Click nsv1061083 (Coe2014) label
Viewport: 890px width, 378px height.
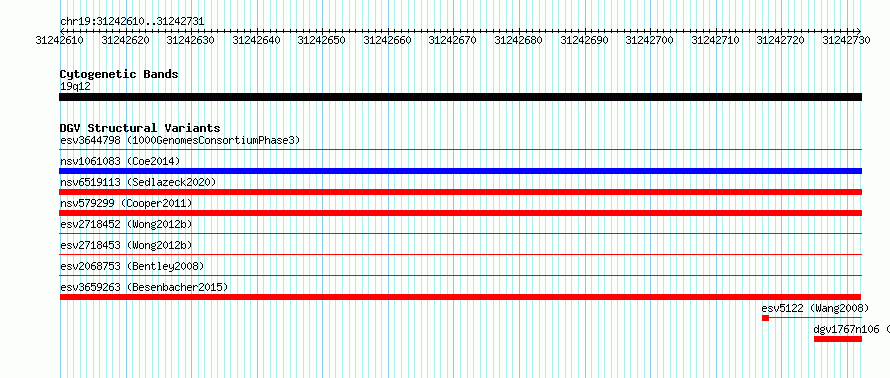pos(120,161)
